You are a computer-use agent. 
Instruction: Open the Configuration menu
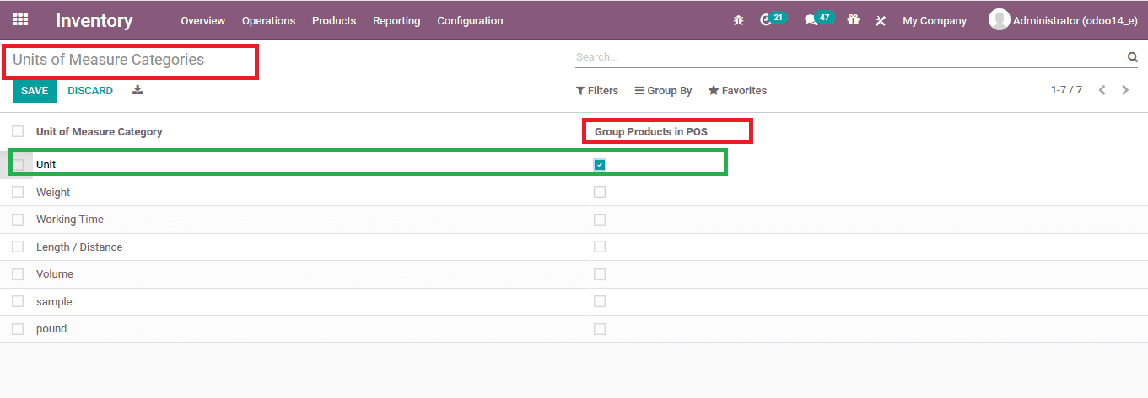[470, 20]
